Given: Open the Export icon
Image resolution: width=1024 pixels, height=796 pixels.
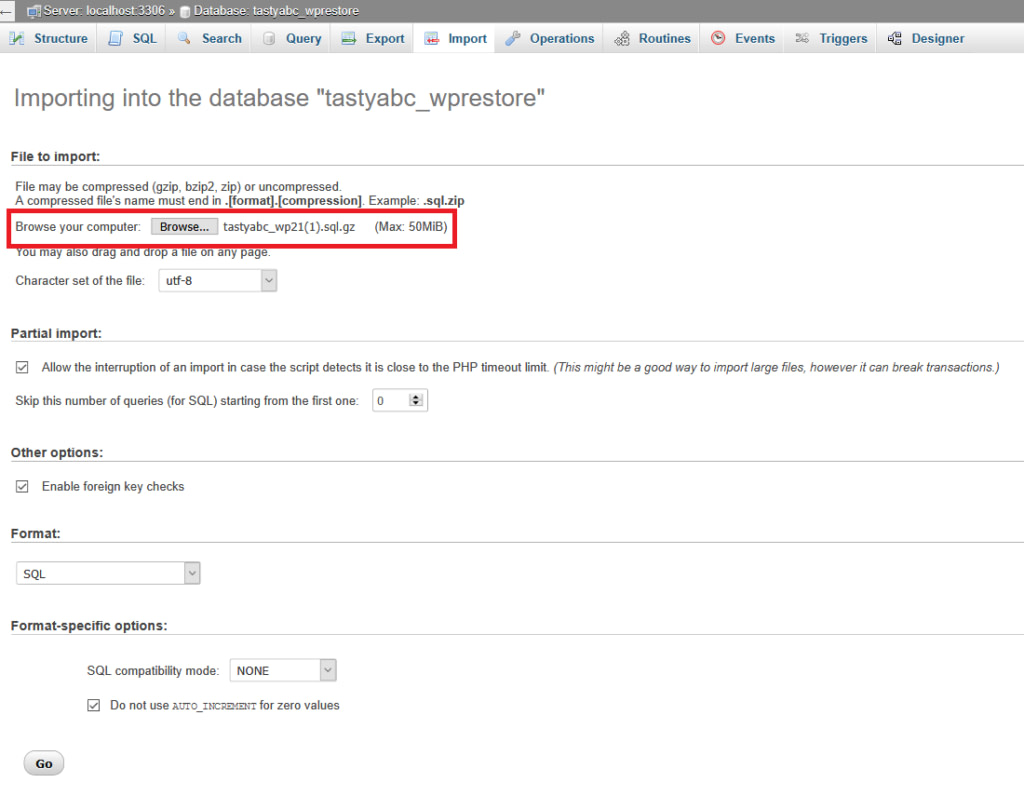Looking at the screenshot, I should click(x=347, y=38).
